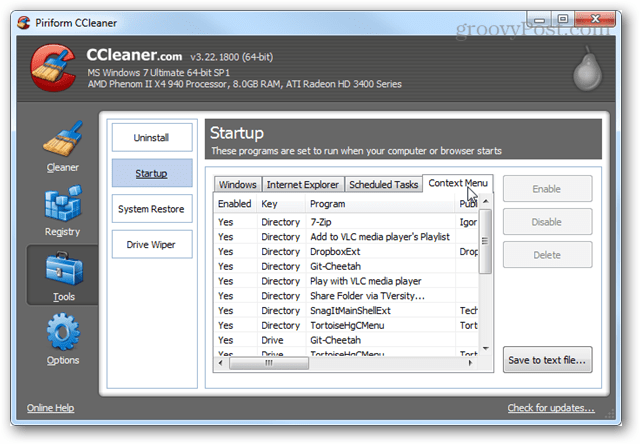Click the Piriform pear icon
The width and height of the screenshot is (640, 444).
tap(588, 69)
